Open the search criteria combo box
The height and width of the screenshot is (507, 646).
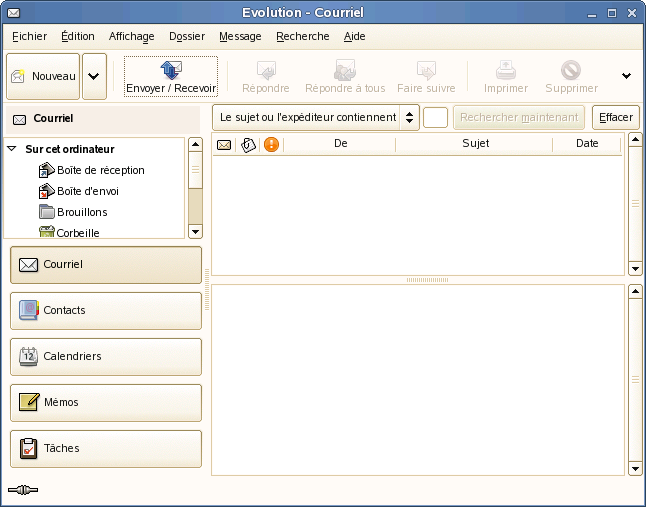click(x=316, y=117)
